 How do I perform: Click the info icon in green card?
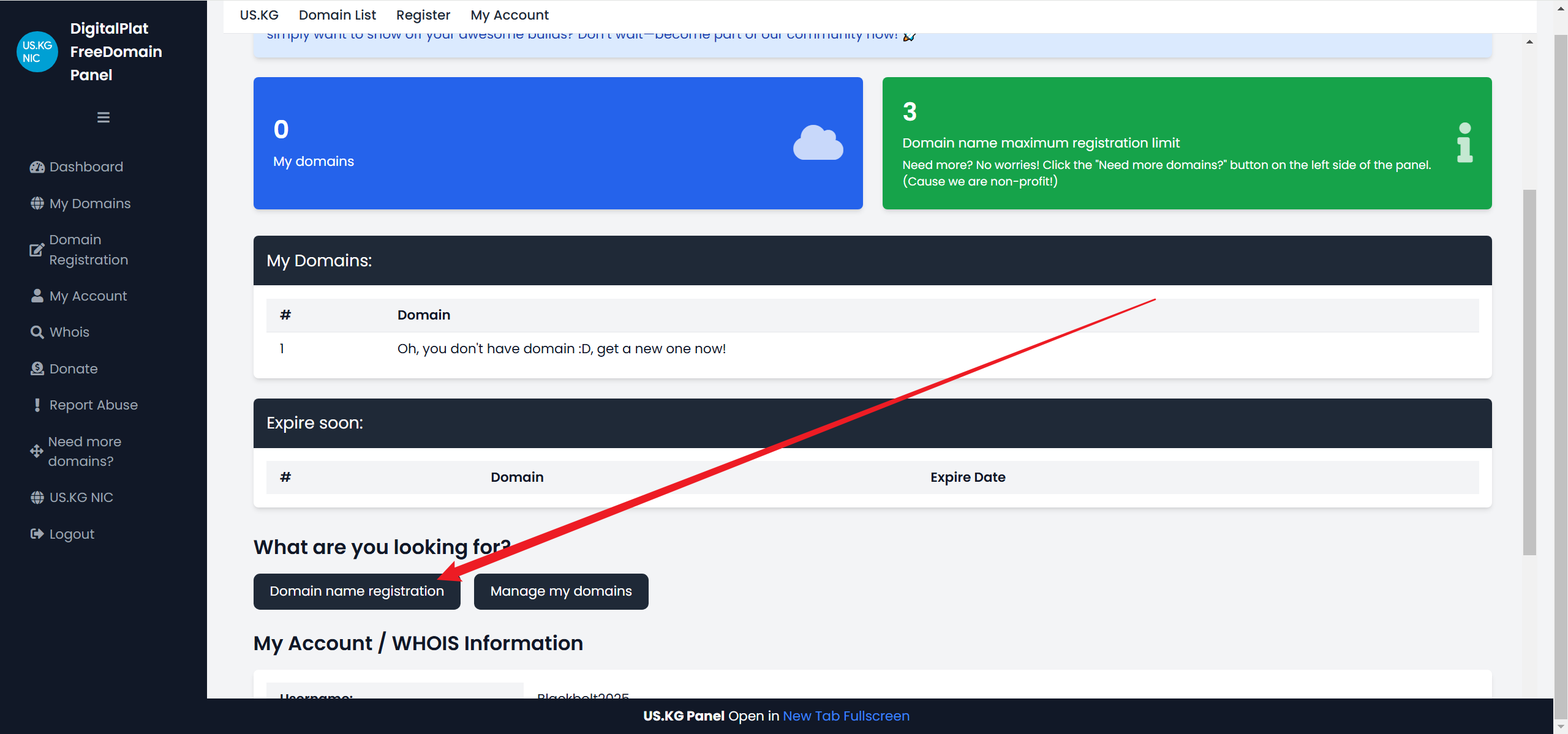[1464, 143]
